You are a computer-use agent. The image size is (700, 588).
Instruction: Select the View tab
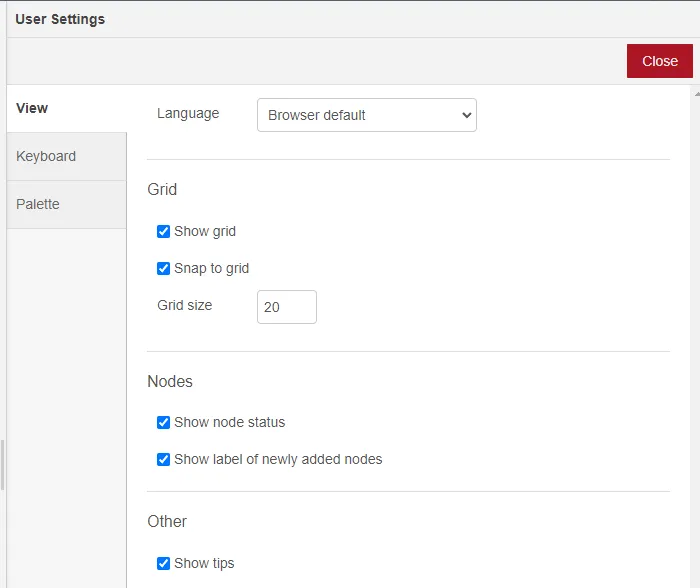(67, 108)
